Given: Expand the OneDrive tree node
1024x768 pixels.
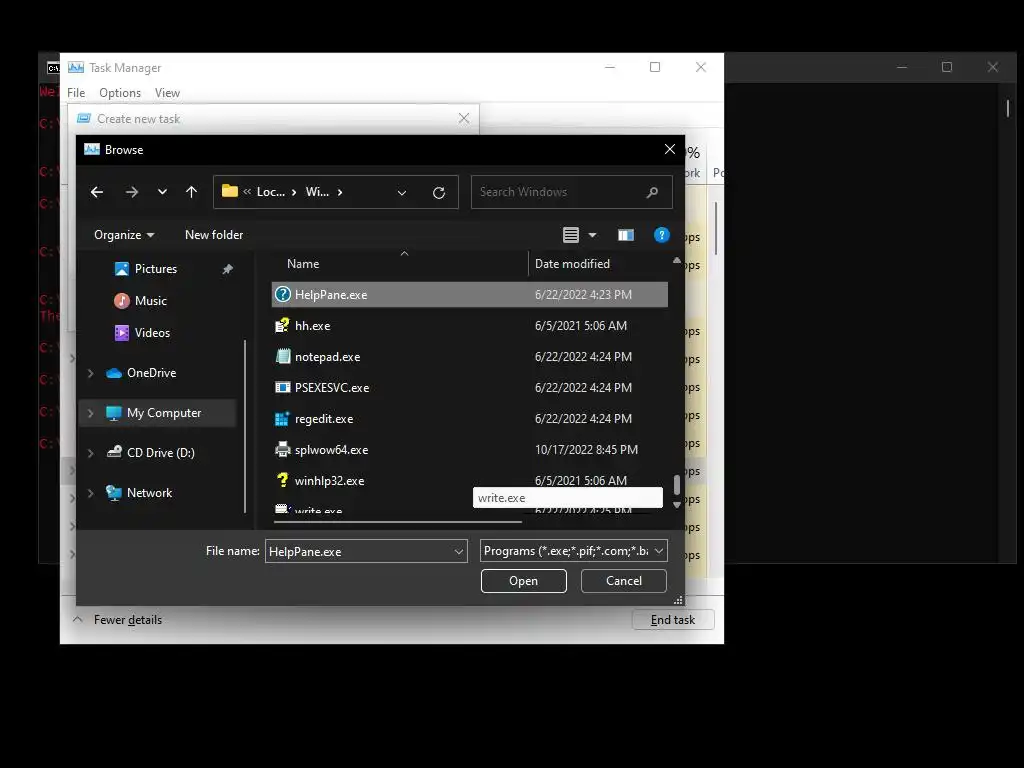Looking at the screenshot, I should [x=91, y=373].
